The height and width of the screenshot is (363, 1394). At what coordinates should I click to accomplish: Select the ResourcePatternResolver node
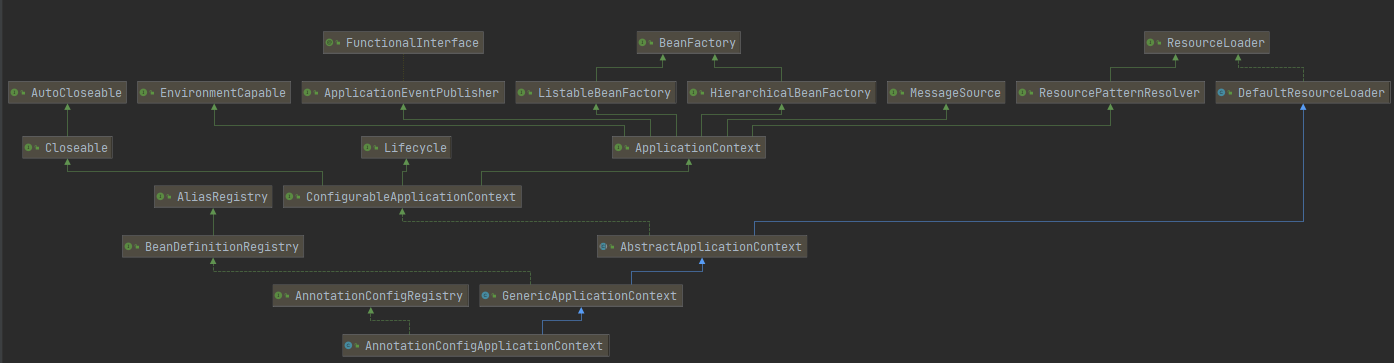coord(1111,93)
